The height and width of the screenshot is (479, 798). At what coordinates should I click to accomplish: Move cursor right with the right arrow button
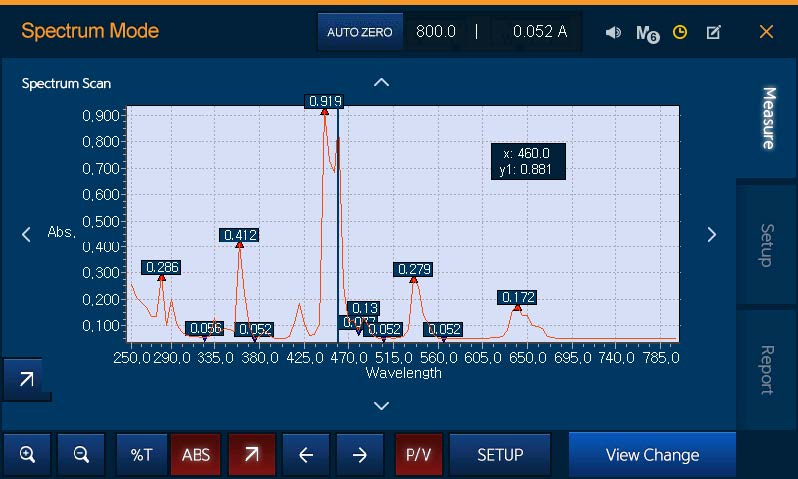[x=360, y=455]
